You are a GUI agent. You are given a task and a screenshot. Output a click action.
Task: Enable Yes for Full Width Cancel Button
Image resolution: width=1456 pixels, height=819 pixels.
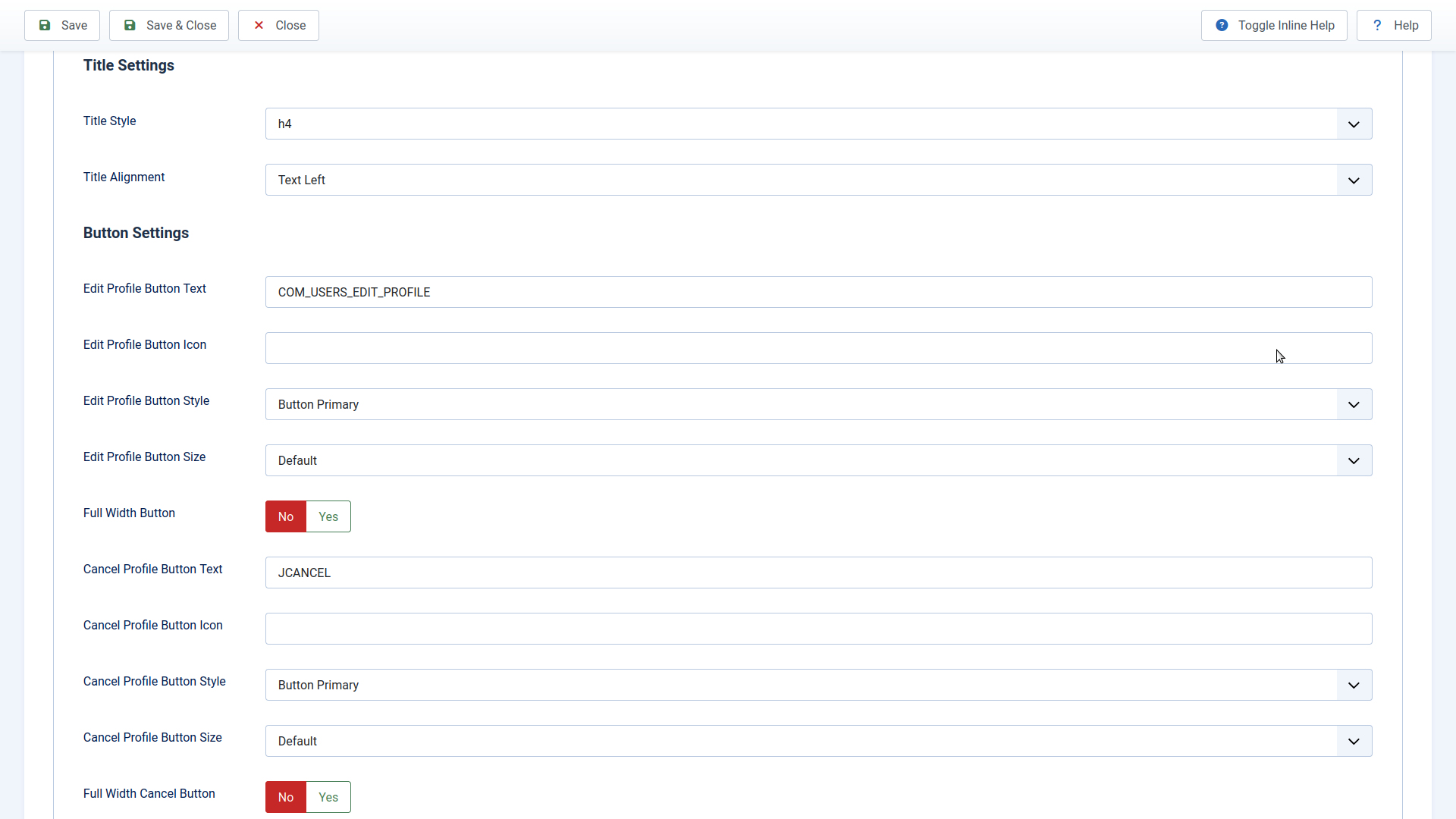point(328,797)
